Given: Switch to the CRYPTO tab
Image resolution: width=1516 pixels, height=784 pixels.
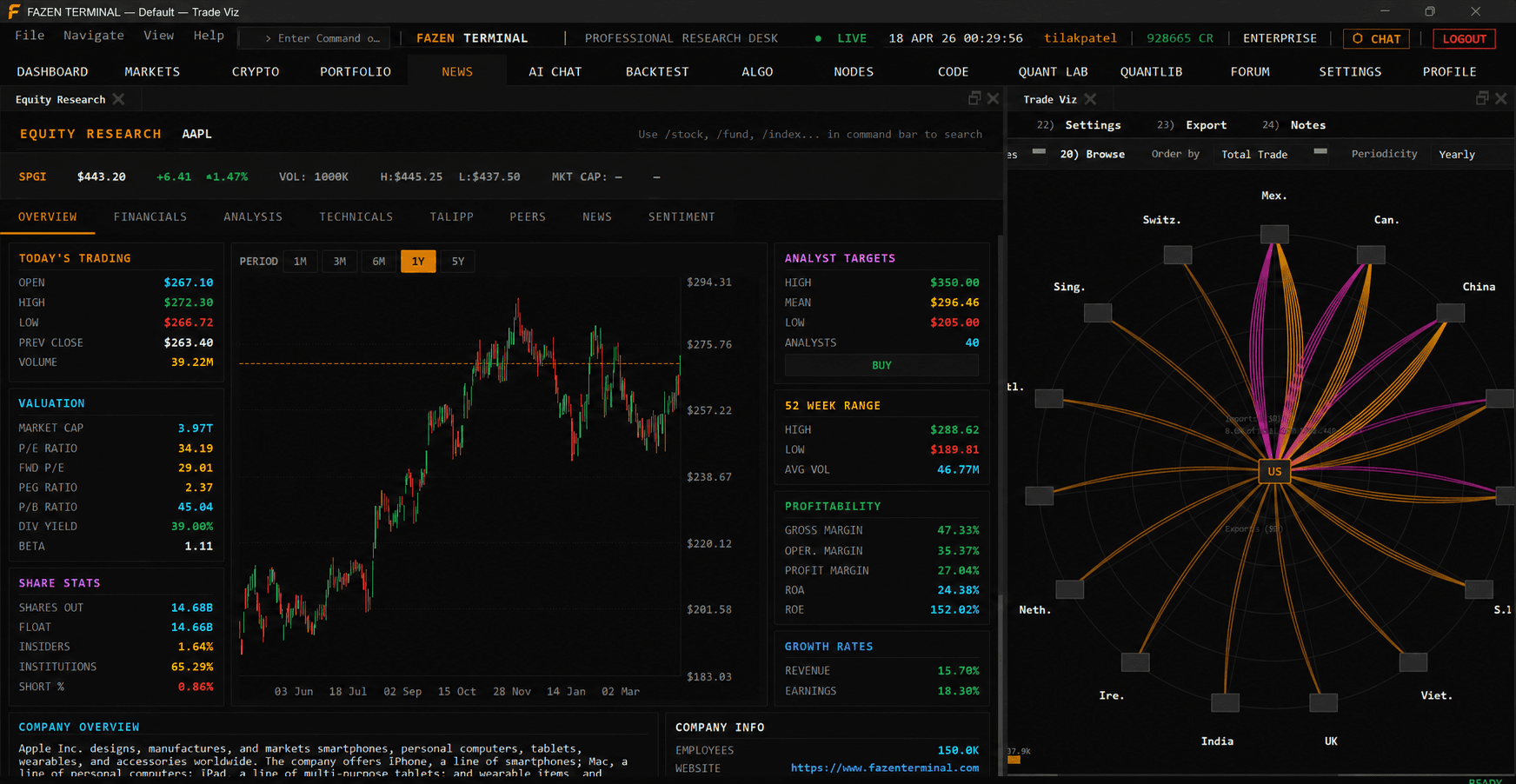Looking at the screenshot, I should [256, 71].
